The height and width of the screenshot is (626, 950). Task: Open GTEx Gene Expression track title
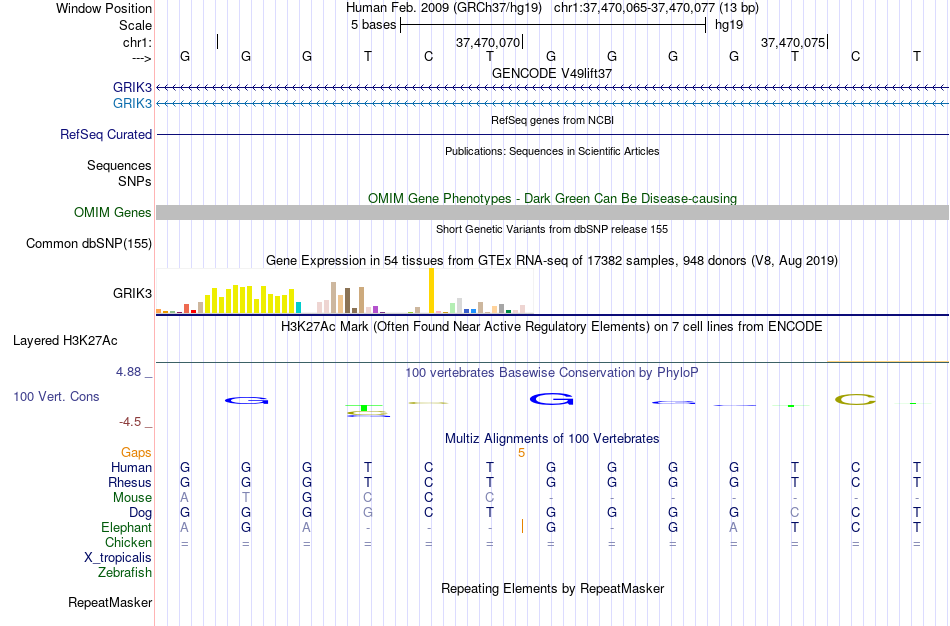(552, 261)
